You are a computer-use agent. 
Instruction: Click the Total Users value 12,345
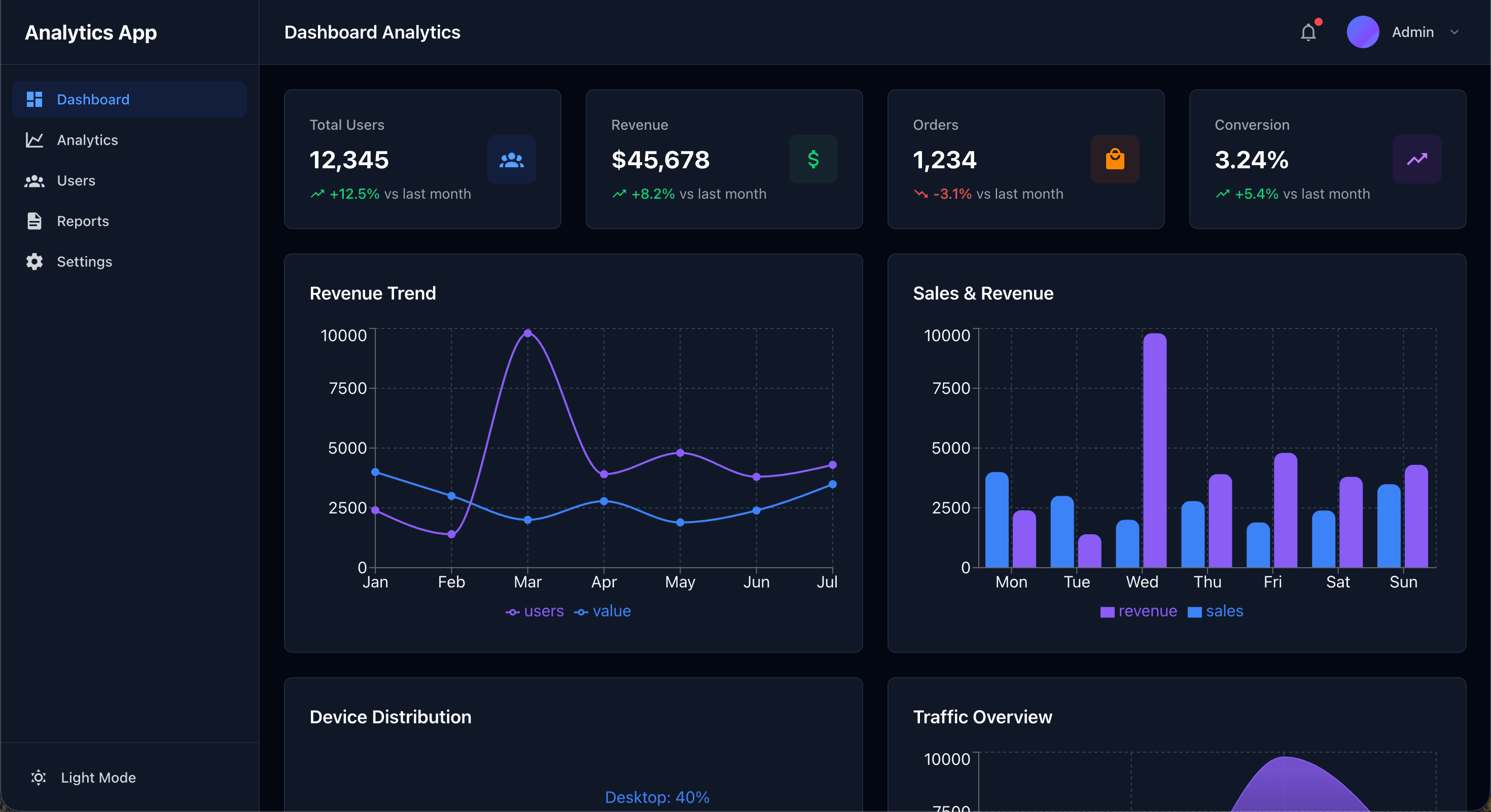[349, 160]
